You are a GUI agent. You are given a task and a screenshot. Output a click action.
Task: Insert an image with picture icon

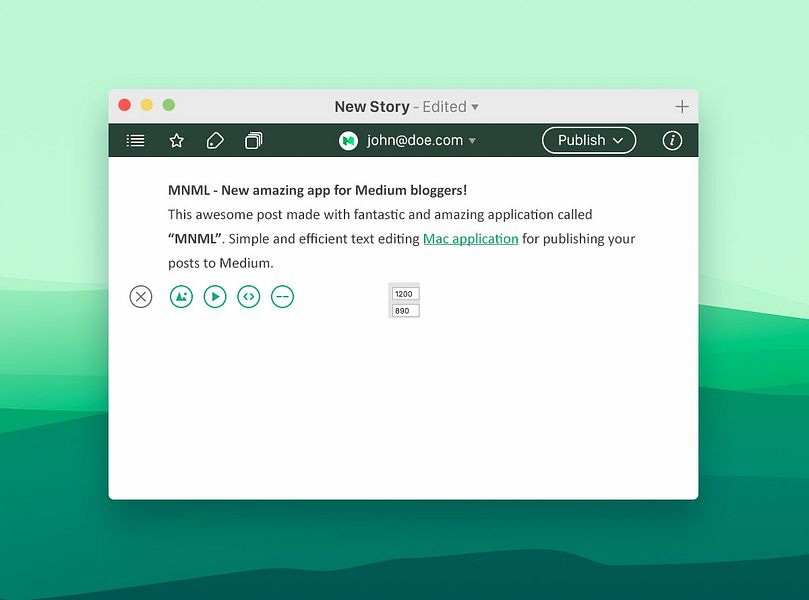coord(181,297)
